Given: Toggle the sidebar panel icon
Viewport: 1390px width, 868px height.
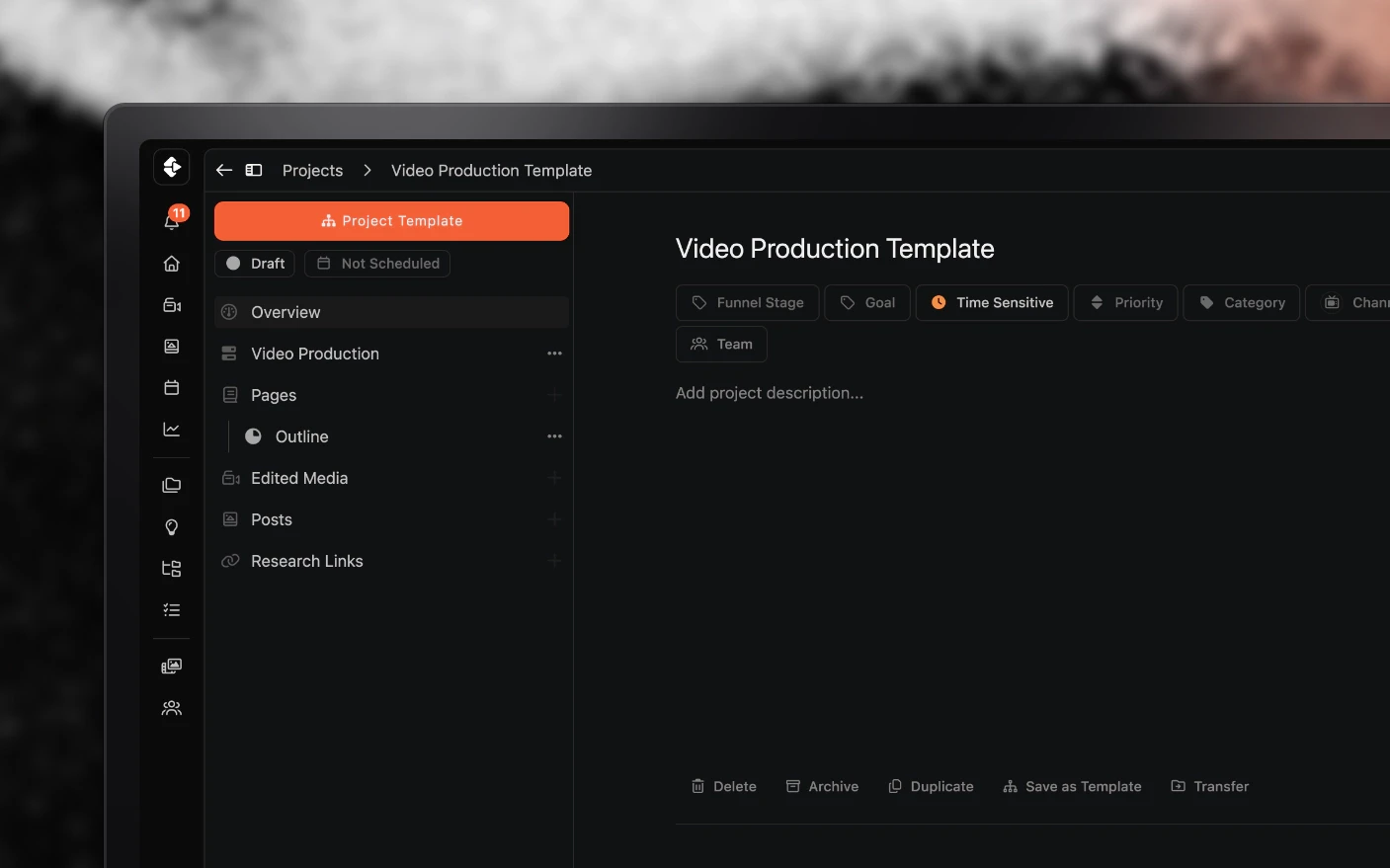Looking at the screenshot, I should click(254, 170).
